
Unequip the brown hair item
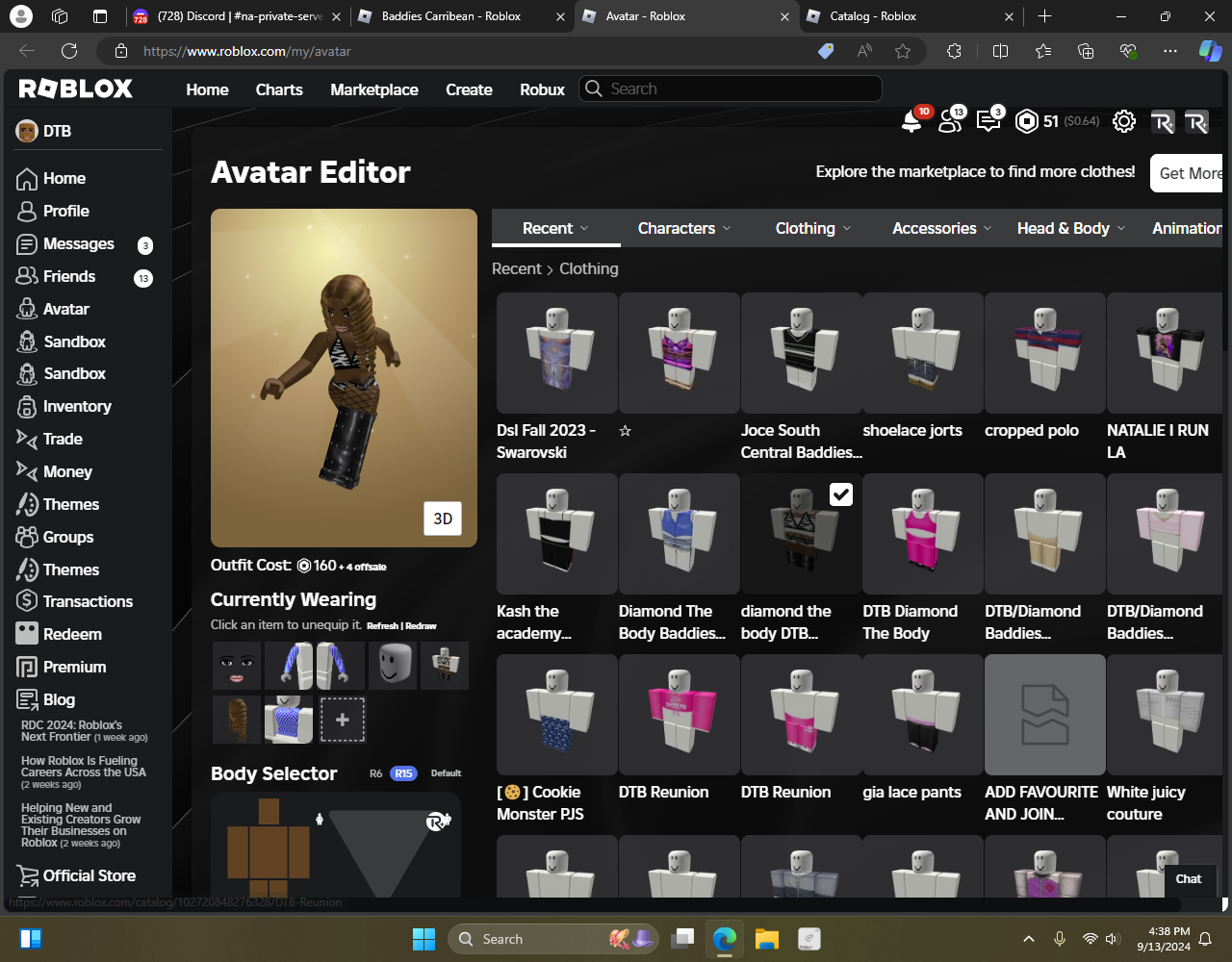pos(236,719)
